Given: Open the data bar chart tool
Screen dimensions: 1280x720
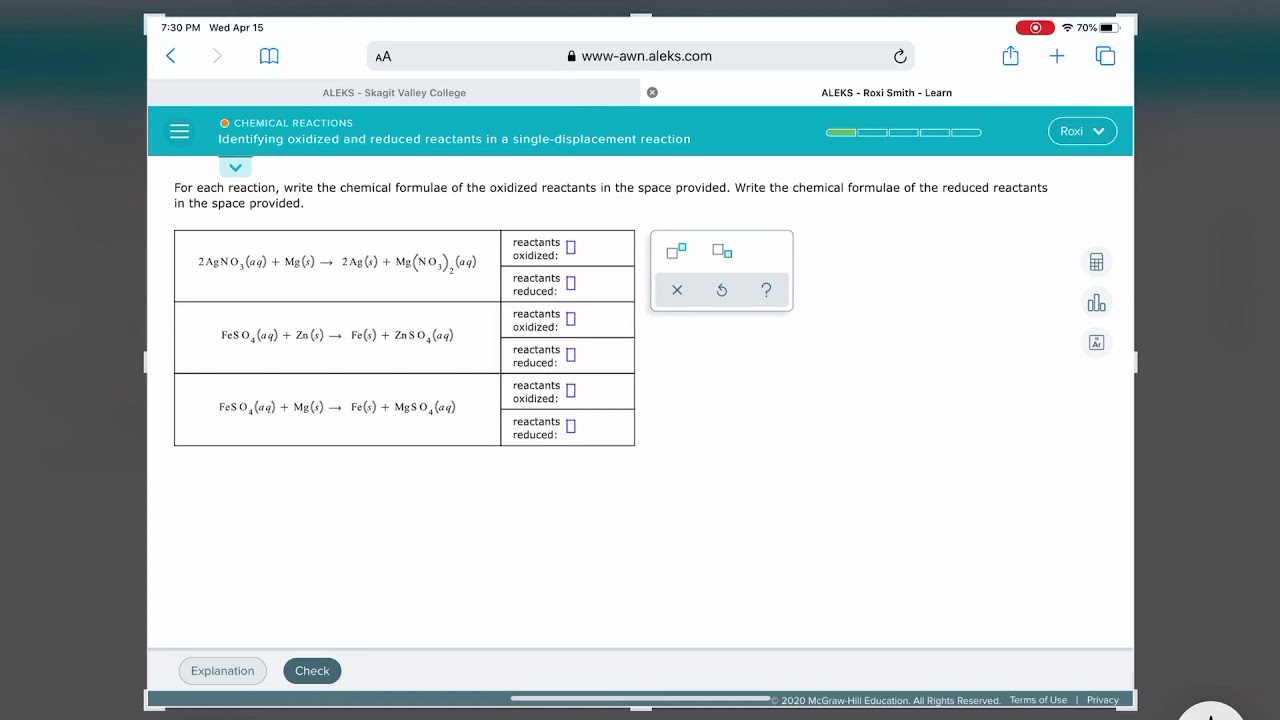Looking at the screenshot, I should click(1096, 303).
